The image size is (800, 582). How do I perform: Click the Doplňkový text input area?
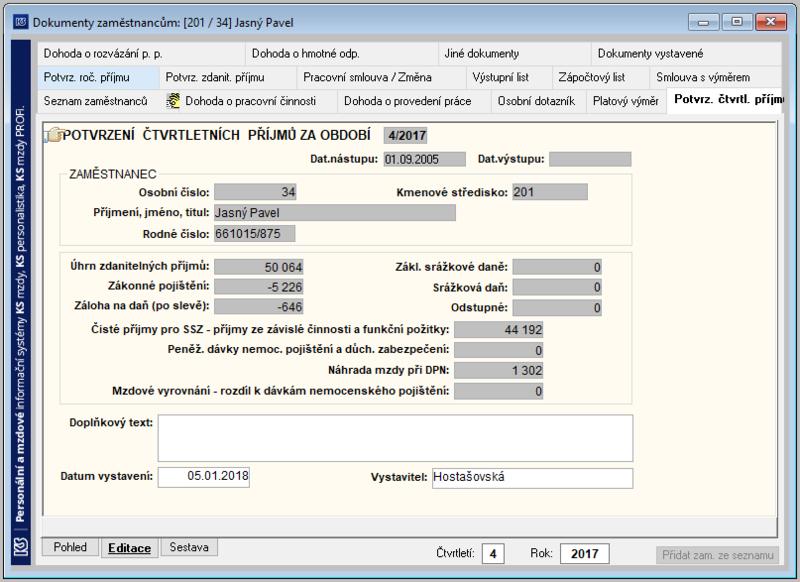pos(395,438)
